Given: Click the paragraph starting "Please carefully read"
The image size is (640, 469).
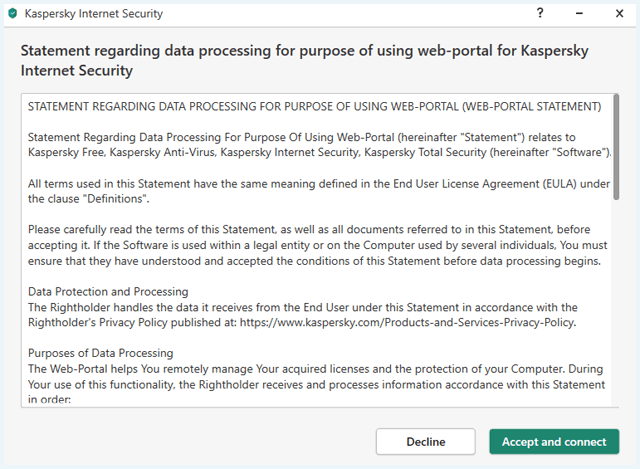Looking at the screenshot, I should (318, 245).
